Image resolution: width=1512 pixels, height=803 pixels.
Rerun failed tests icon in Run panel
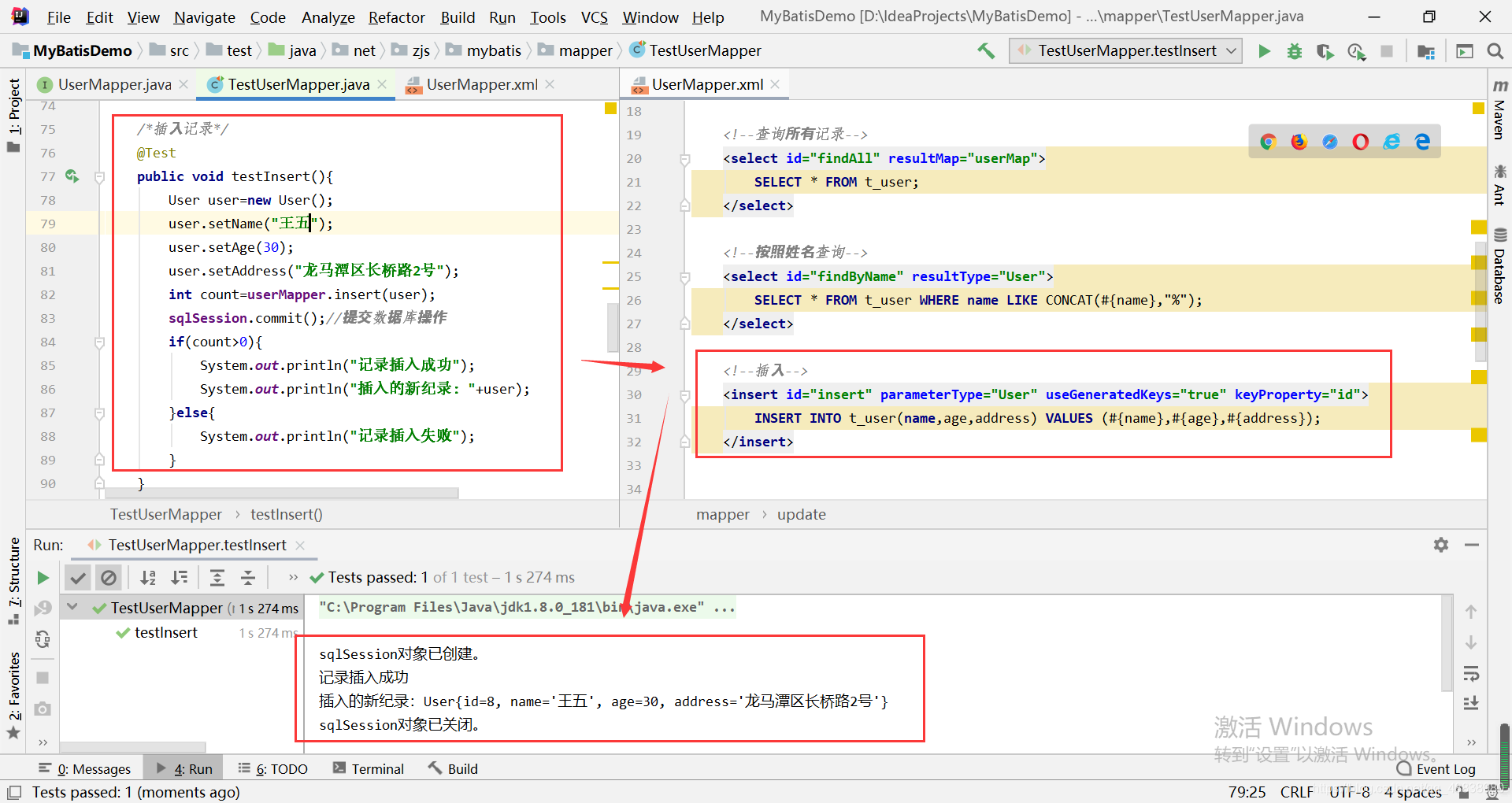(43, 608)
